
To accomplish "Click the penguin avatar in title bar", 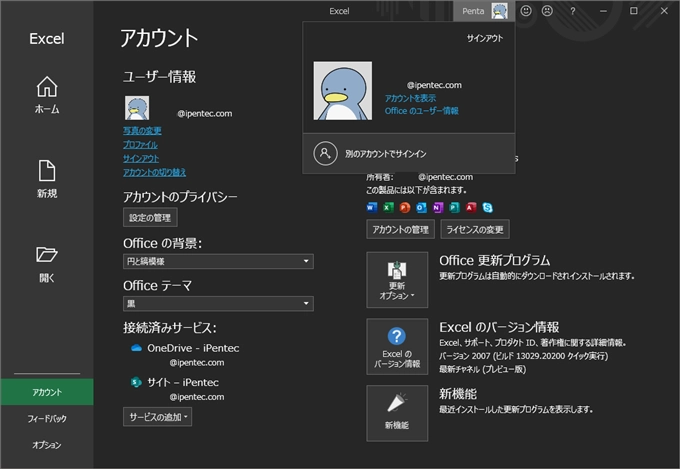I will click(x=499, y=11).
